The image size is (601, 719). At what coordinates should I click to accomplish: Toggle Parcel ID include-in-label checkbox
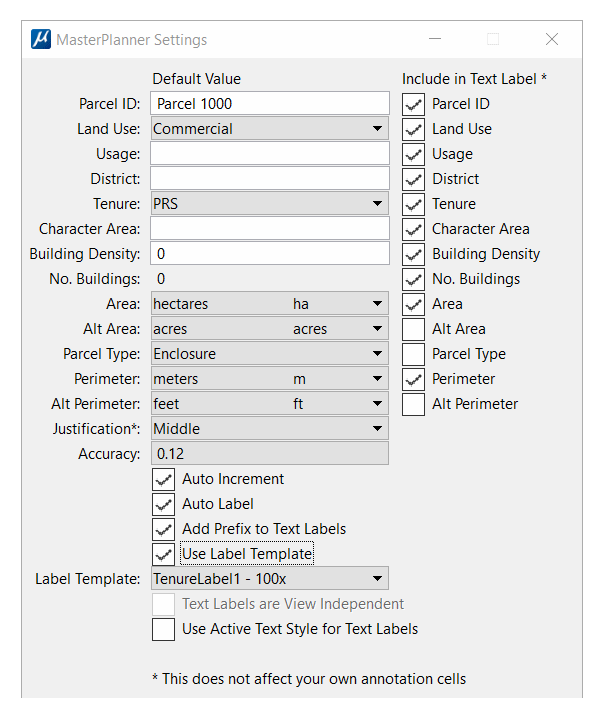(414, 104)
